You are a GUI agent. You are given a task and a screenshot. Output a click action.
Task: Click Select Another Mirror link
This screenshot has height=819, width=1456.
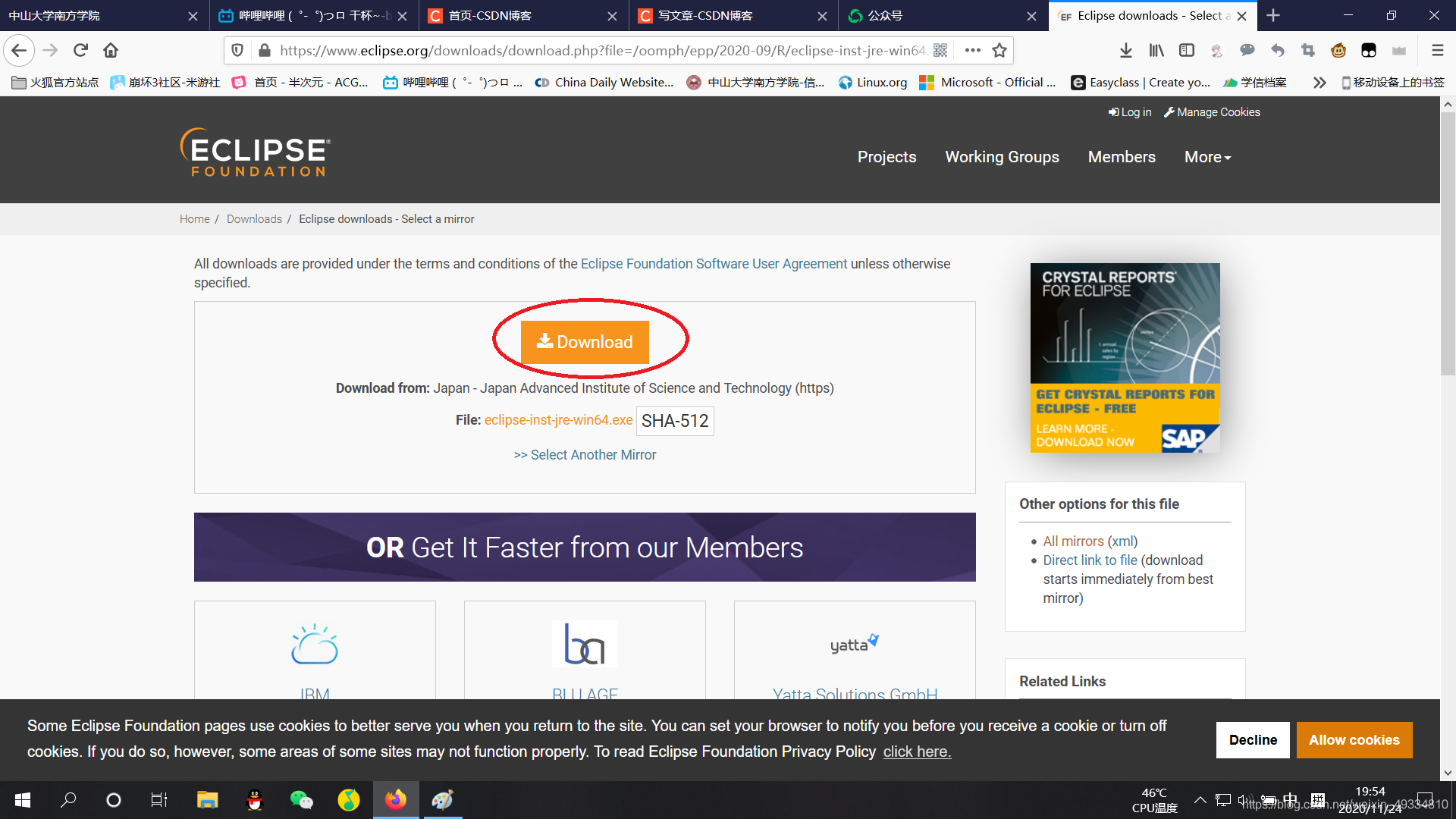coord(585,455)
